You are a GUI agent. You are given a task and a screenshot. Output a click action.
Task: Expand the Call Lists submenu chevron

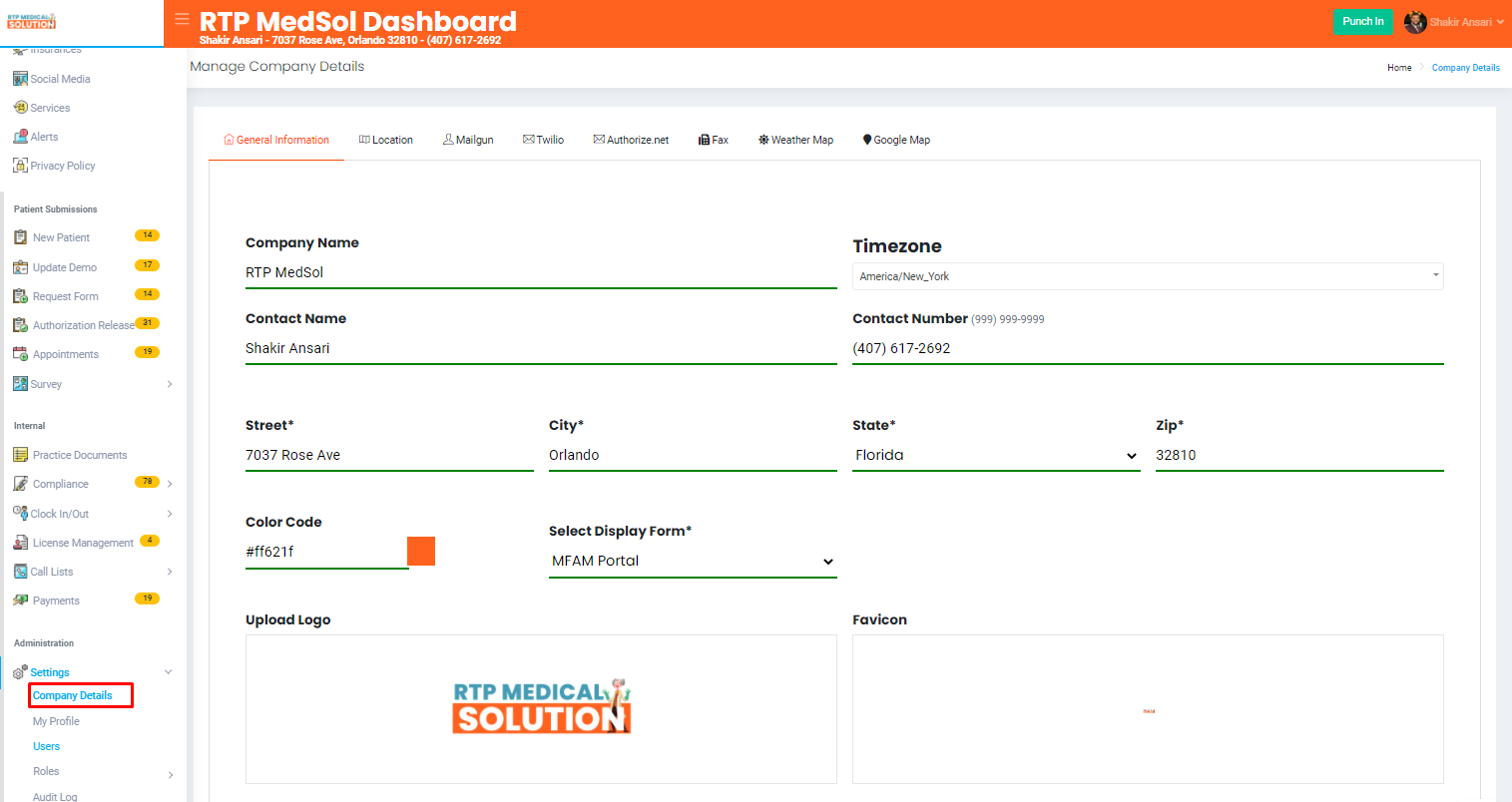click(170, 572)
